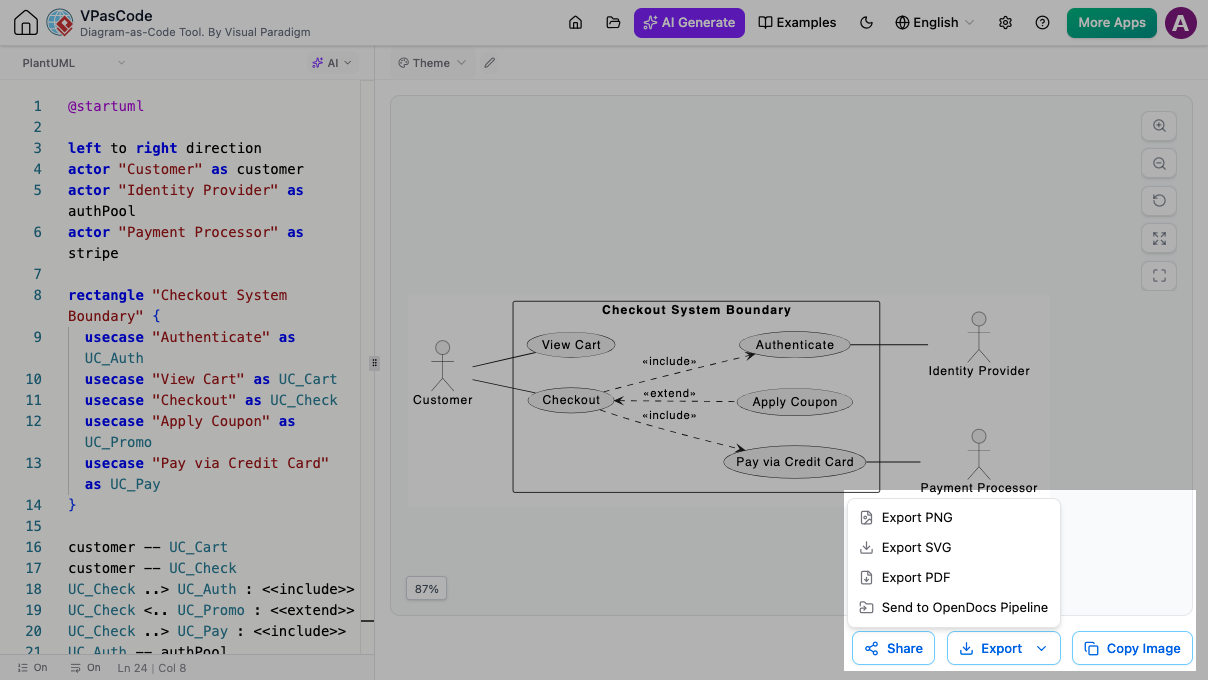This screenshot has width=1208, height=680.
Task: Click the @startuml code line
Action: (106, 105)
